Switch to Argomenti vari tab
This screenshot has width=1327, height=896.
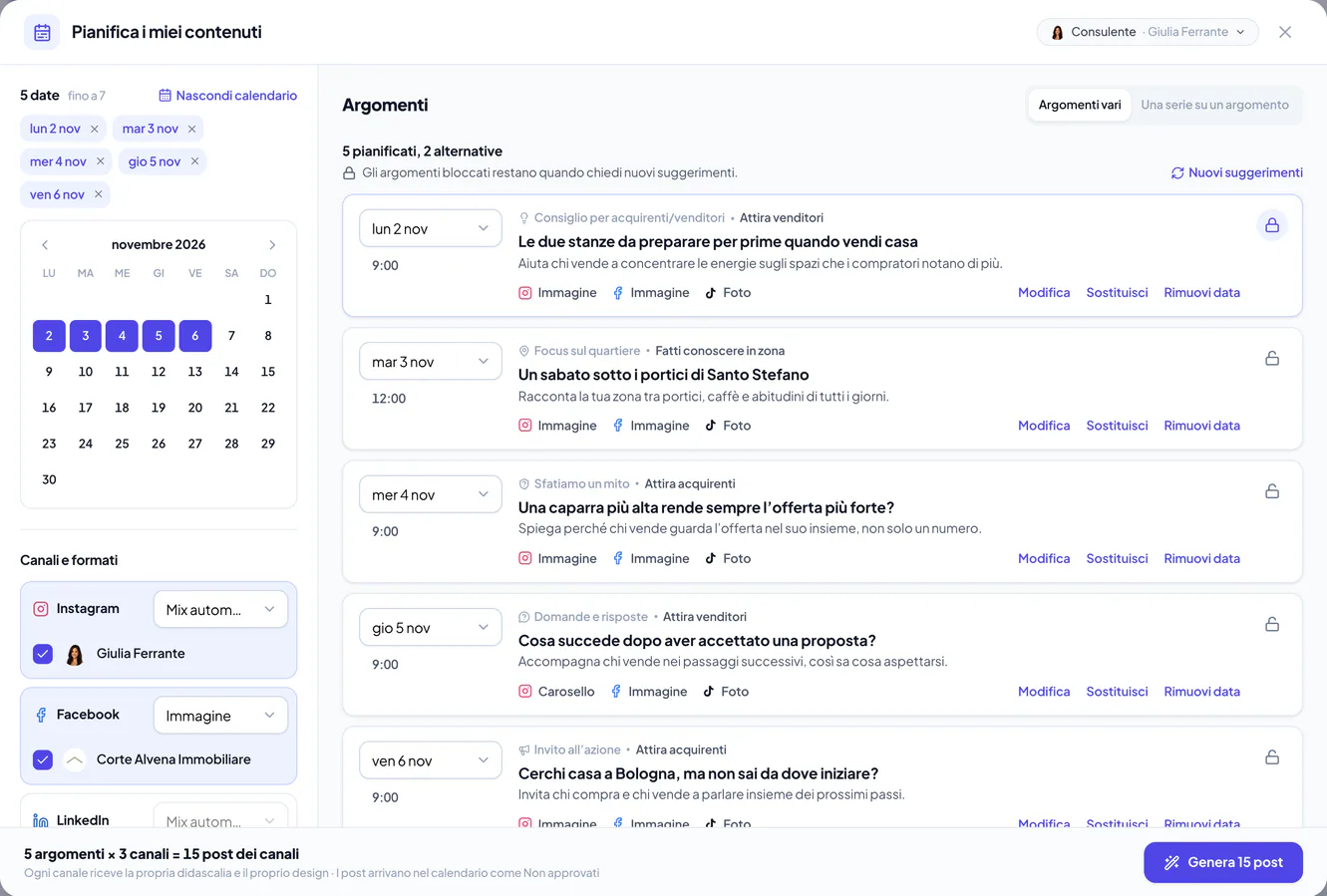pos(1080,105)
